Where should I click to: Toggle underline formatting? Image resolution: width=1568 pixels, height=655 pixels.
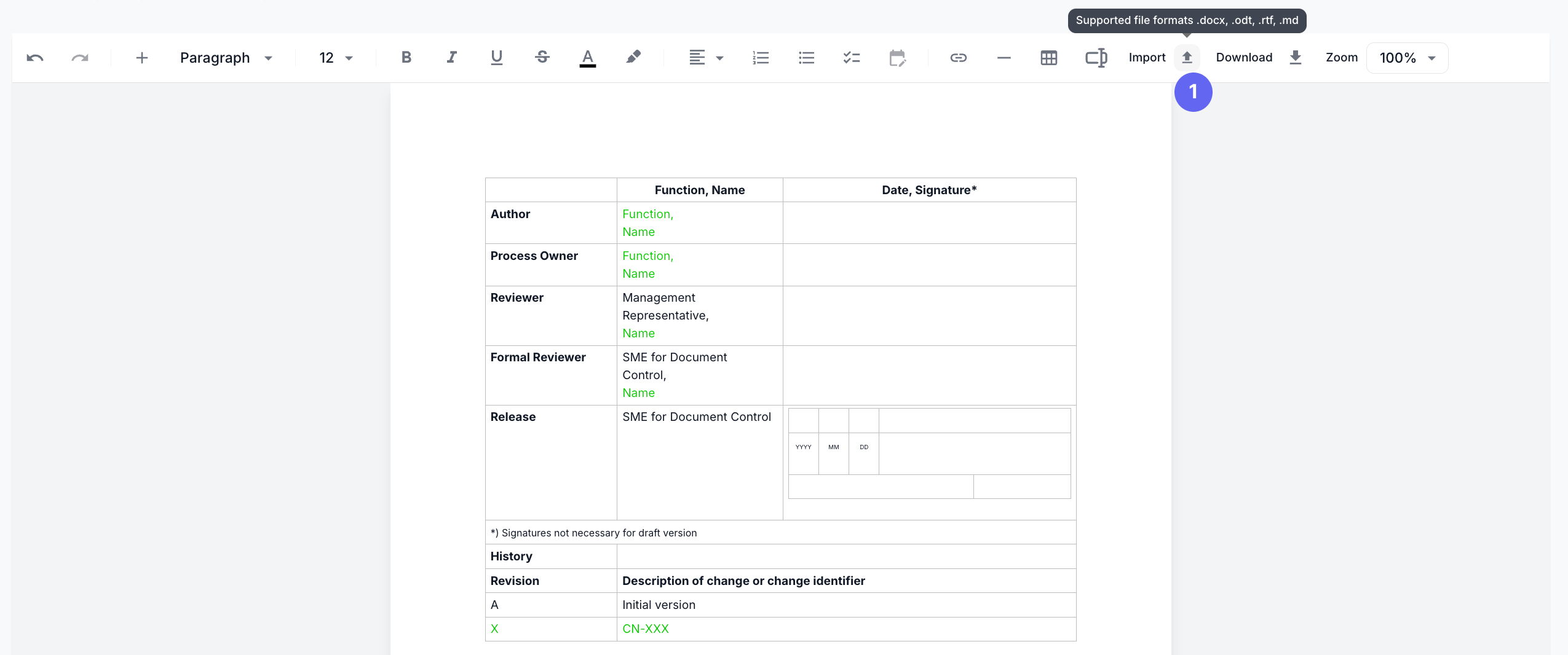tap(496, 57)
